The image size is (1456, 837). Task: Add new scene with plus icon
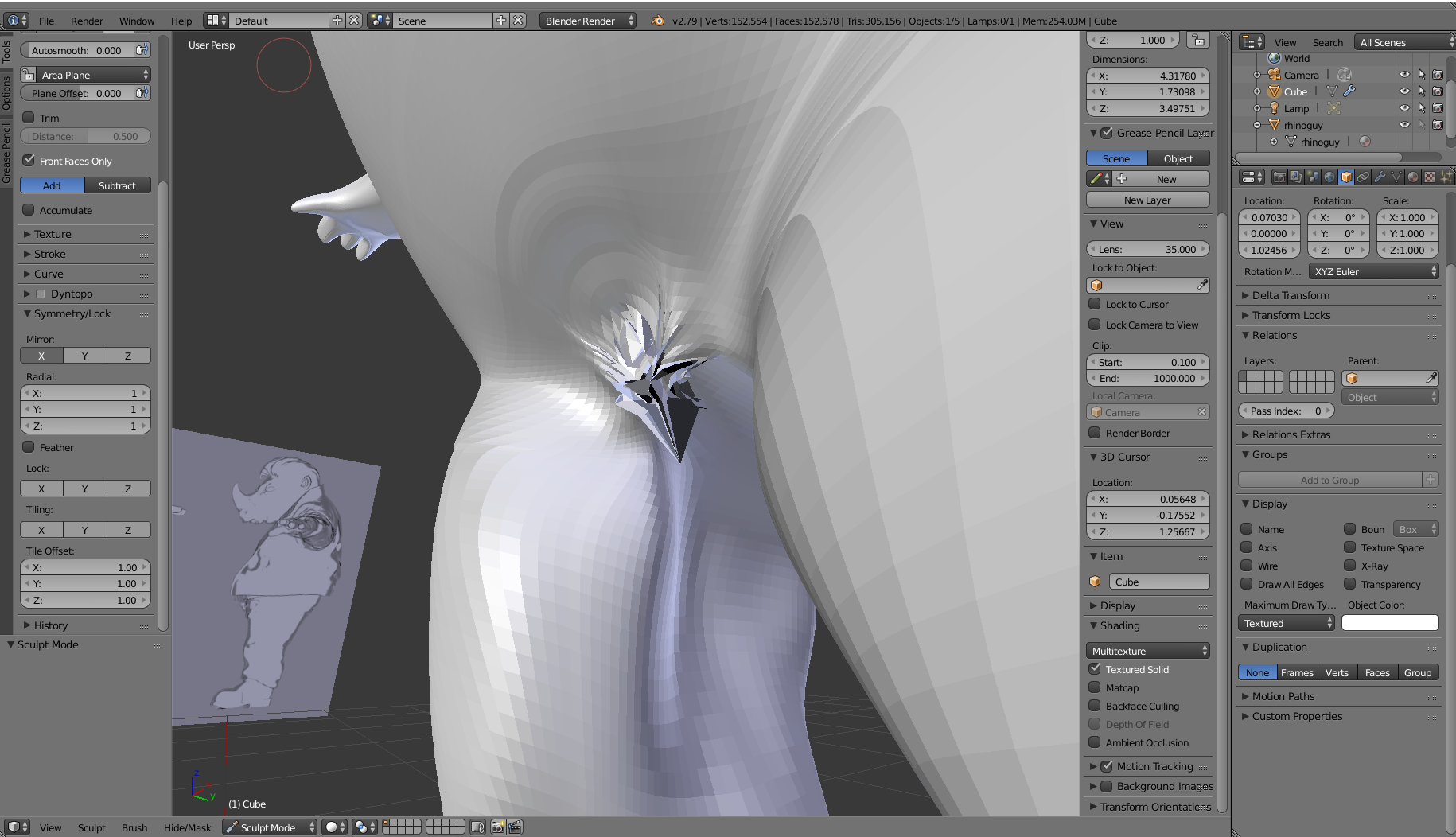501,21
